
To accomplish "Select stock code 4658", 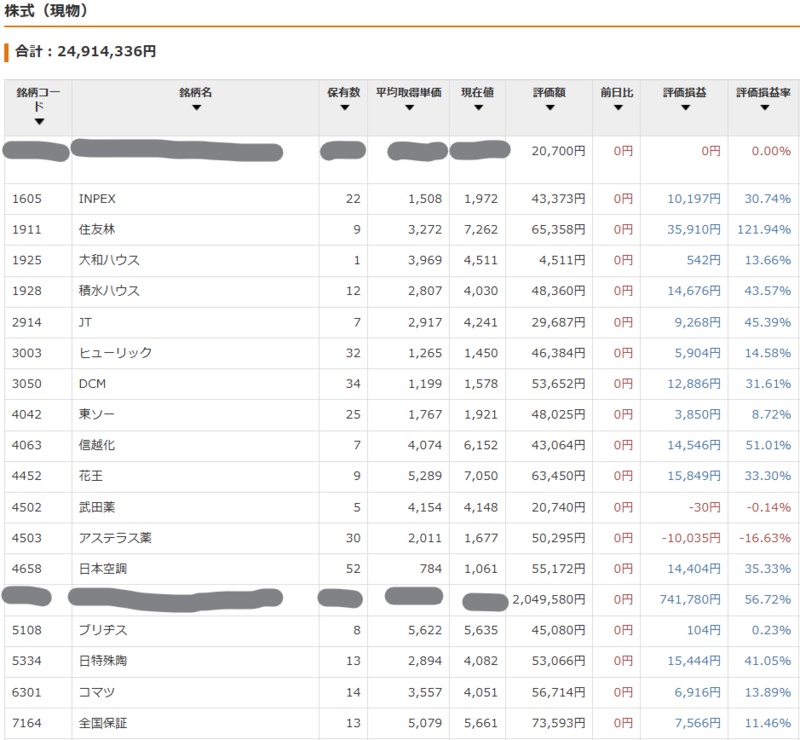I will coord(27,569).
